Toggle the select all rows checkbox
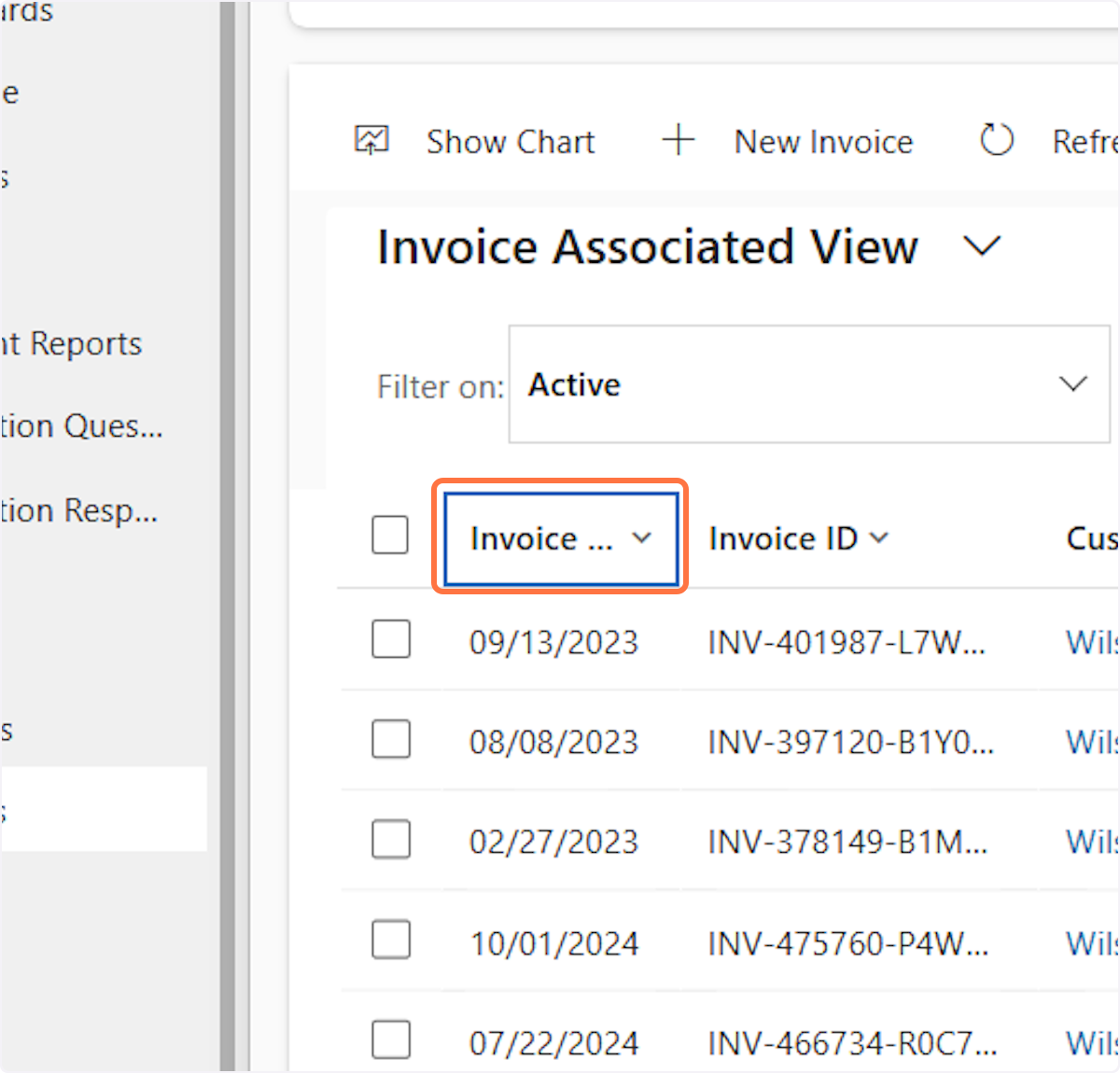 tap(390, 536)
